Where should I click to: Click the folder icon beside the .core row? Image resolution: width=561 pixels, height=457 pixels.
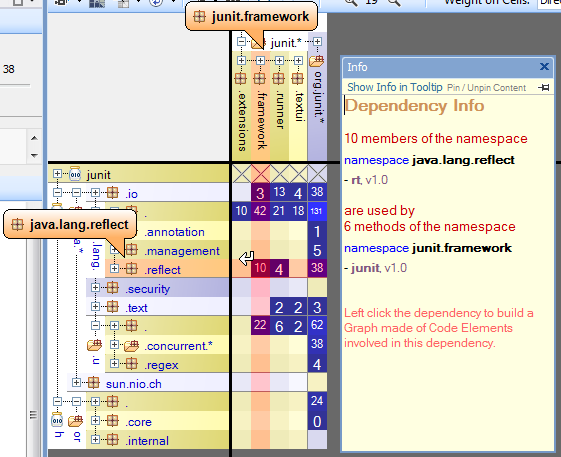coord(75,421)
